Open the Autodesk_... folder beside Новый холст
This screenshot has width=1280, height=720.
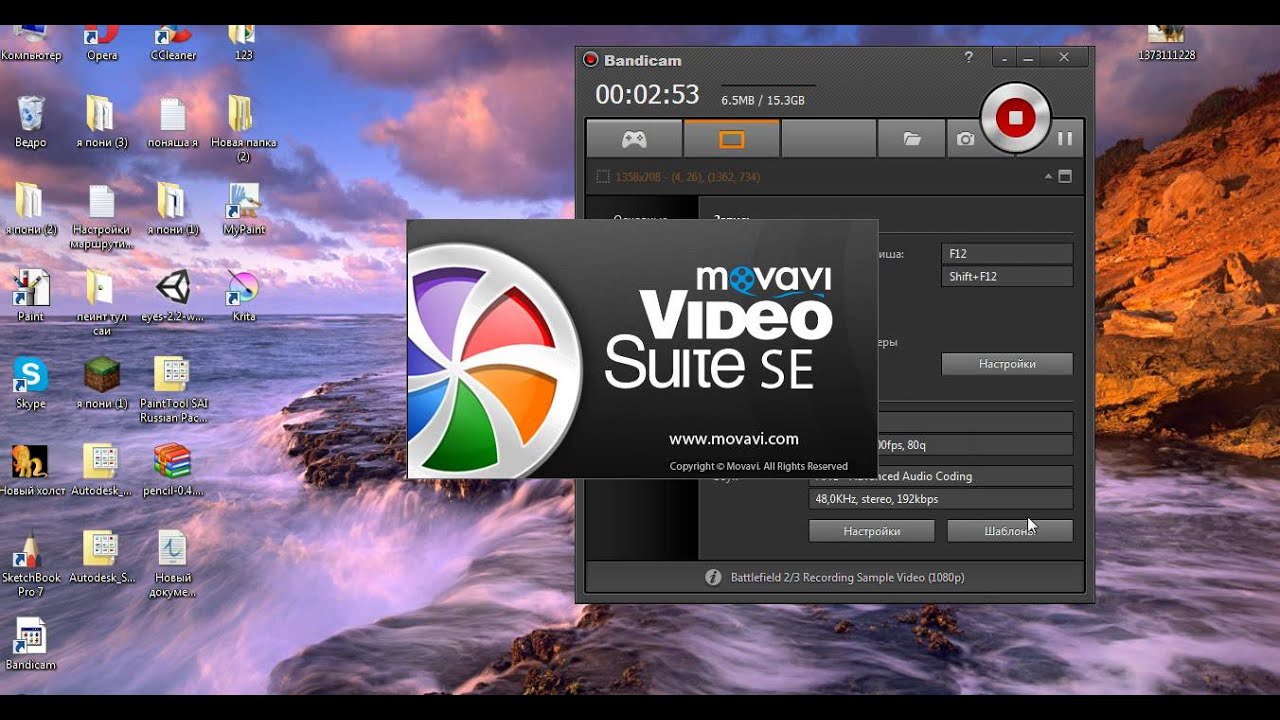[x=102, y=470]
